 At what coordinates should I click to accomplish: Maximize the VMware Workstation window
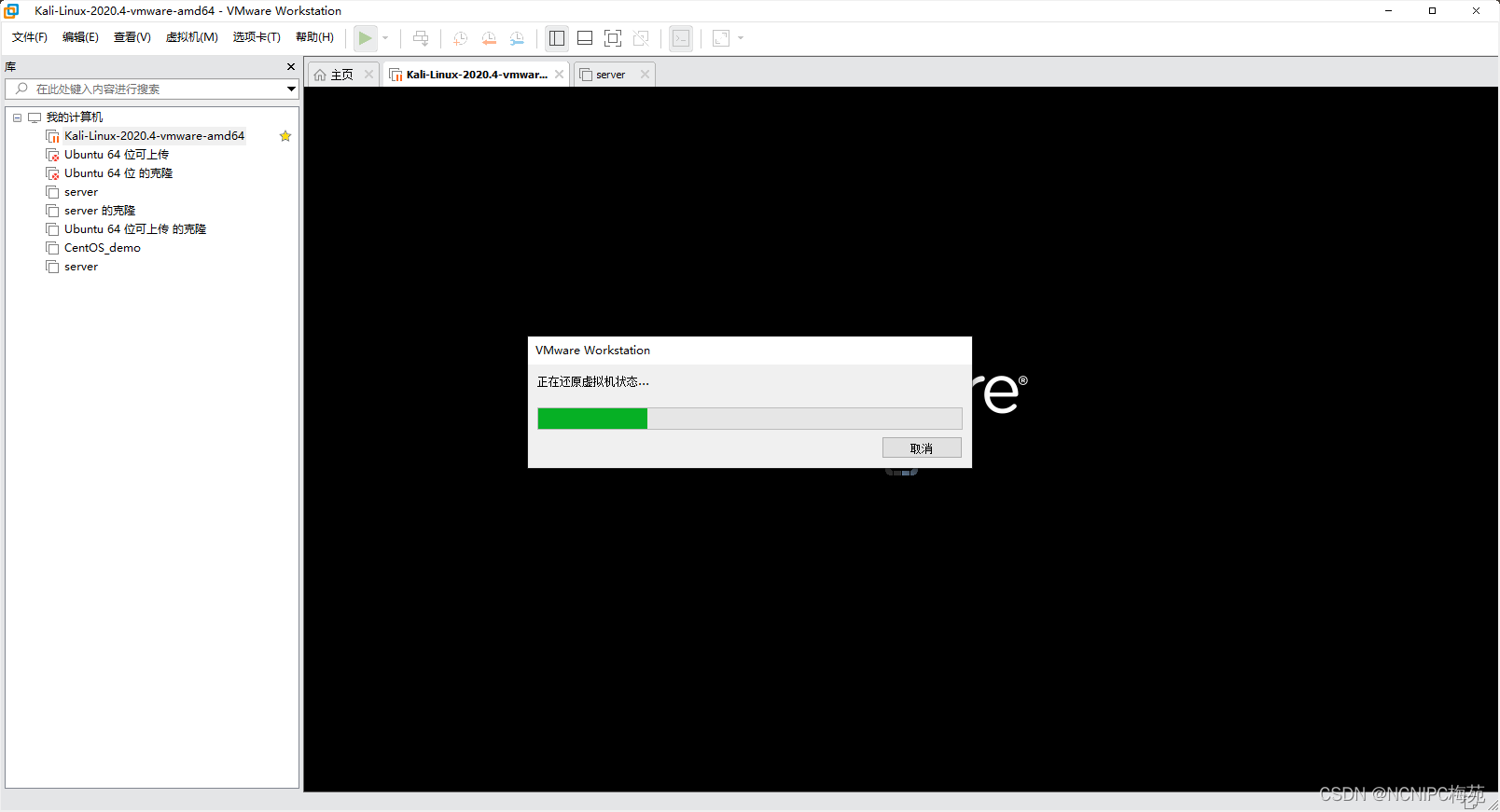click(1432, 11)
